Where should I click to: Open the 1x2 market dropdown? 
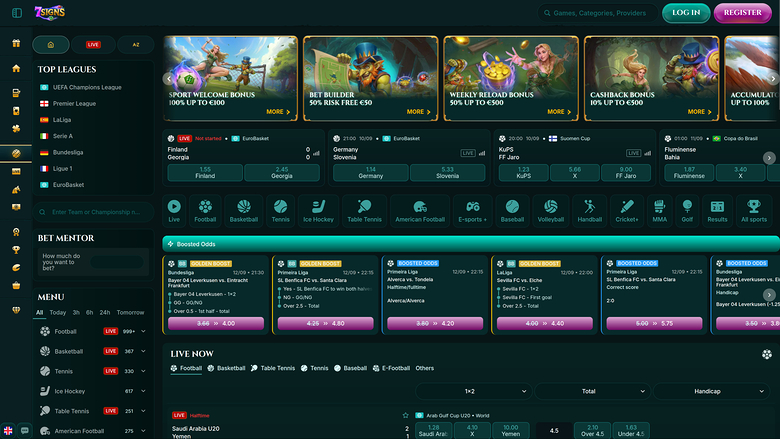(x=472, y=391)
